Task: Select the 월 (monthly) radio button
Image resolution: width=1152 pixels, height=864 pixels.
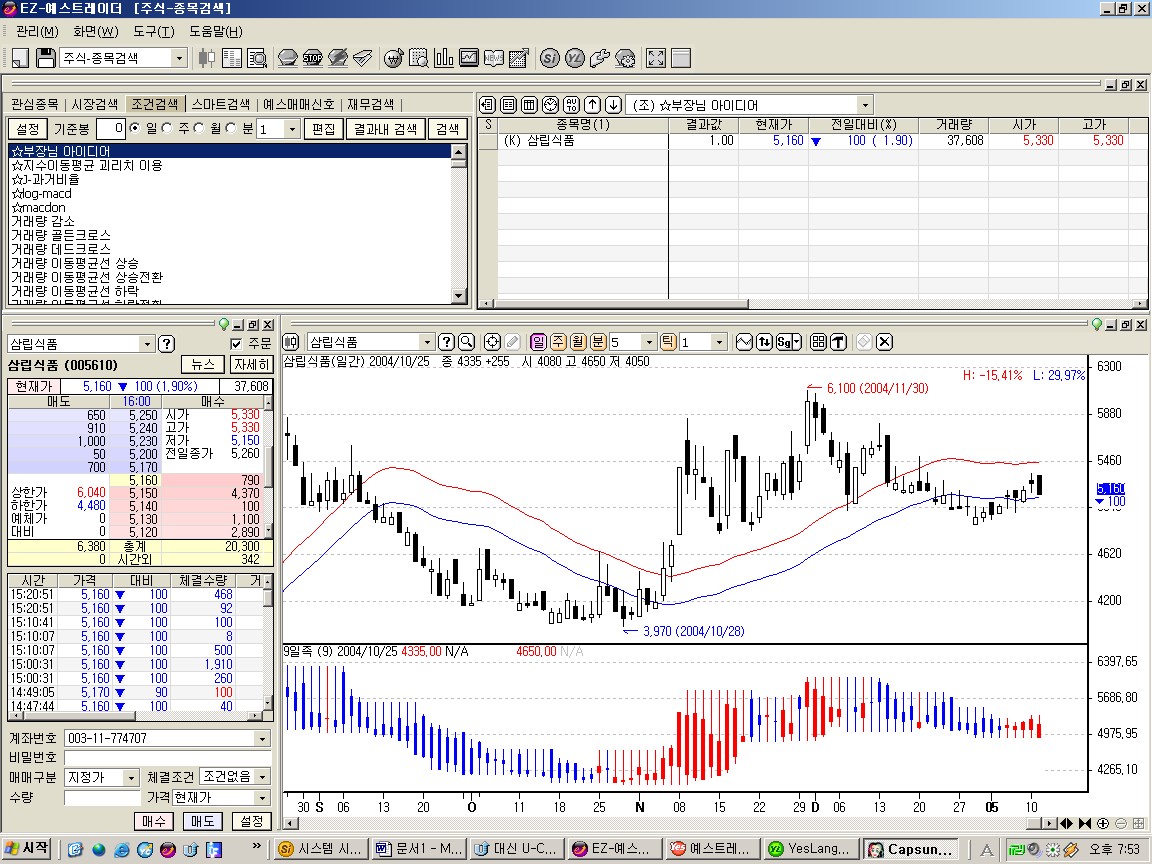Action: (200, 129)
